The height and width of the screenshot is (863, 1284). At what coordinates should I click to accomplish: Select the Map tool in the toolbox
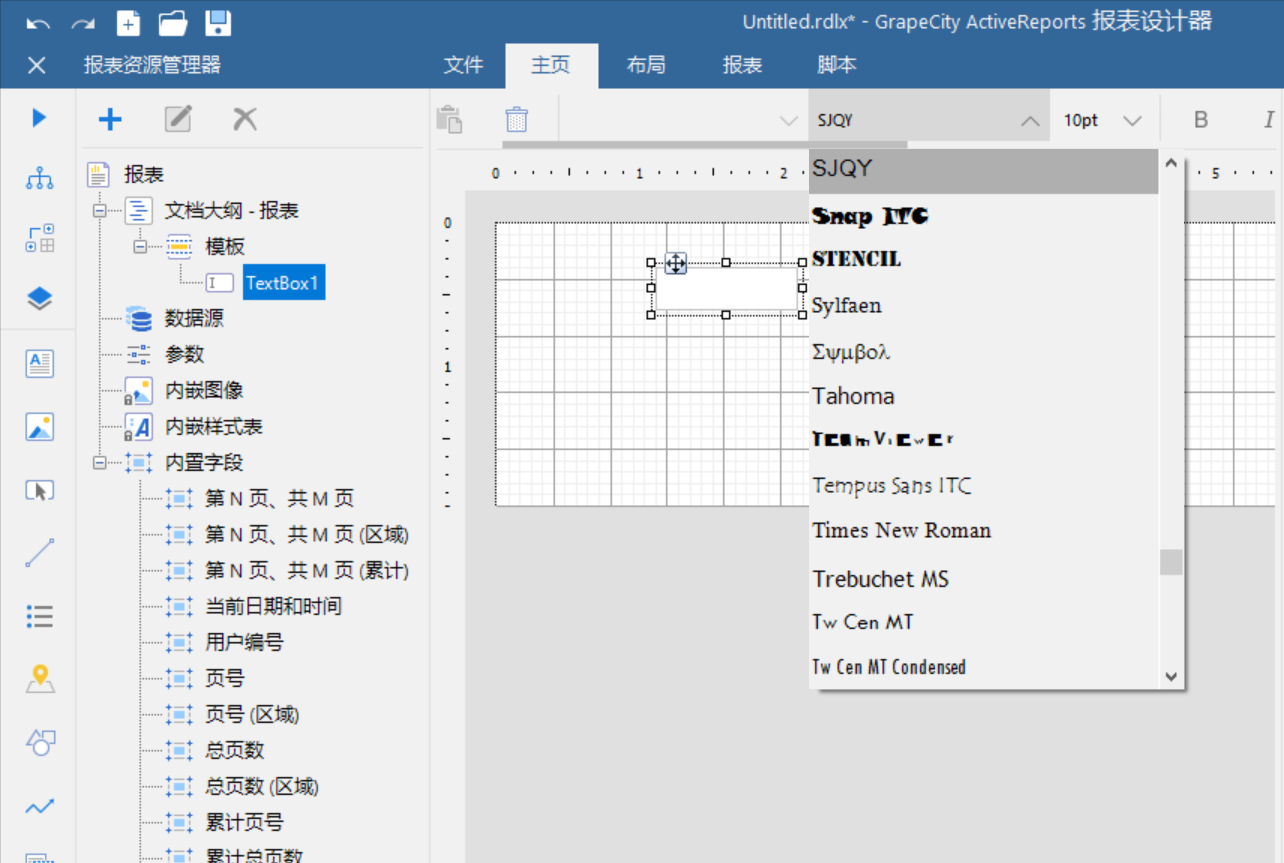[x=37, y=679]
